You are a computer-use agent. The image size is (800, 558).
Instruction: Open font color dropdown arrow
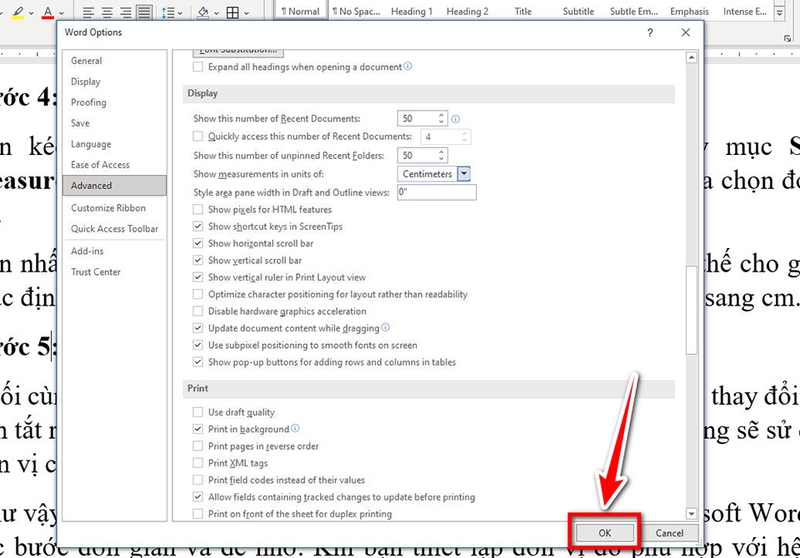[x=62, y=13]
